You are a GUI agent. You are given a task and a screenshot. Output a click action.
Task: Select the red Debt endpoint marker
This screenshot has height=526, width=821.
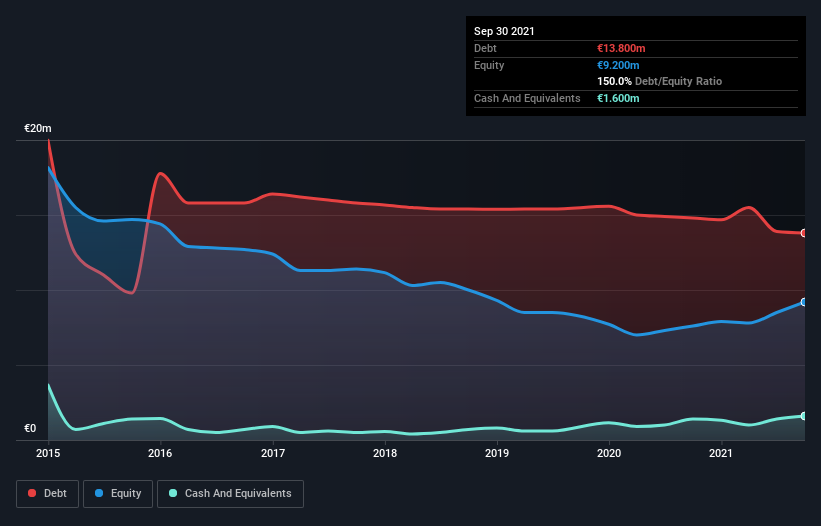coord(804,233)
